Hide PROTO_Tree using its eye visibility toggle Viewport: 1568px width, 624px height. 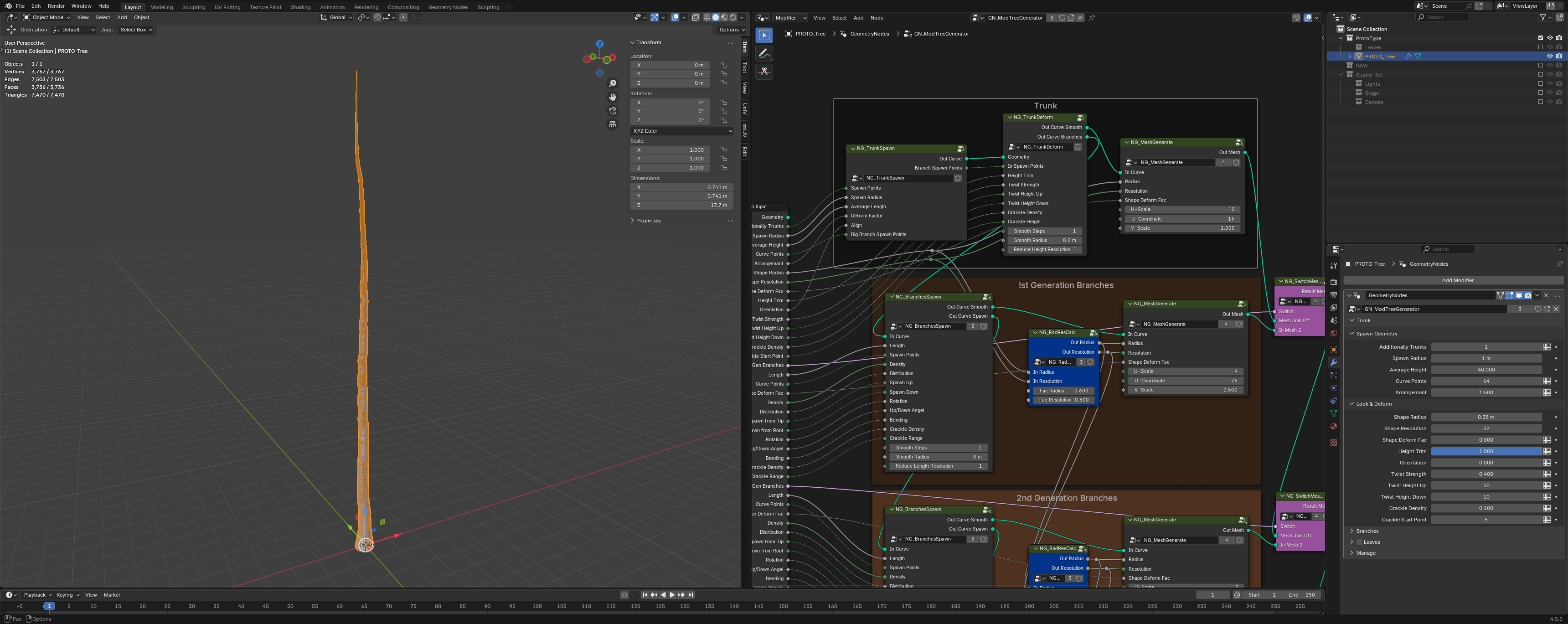click(1550, 56)
